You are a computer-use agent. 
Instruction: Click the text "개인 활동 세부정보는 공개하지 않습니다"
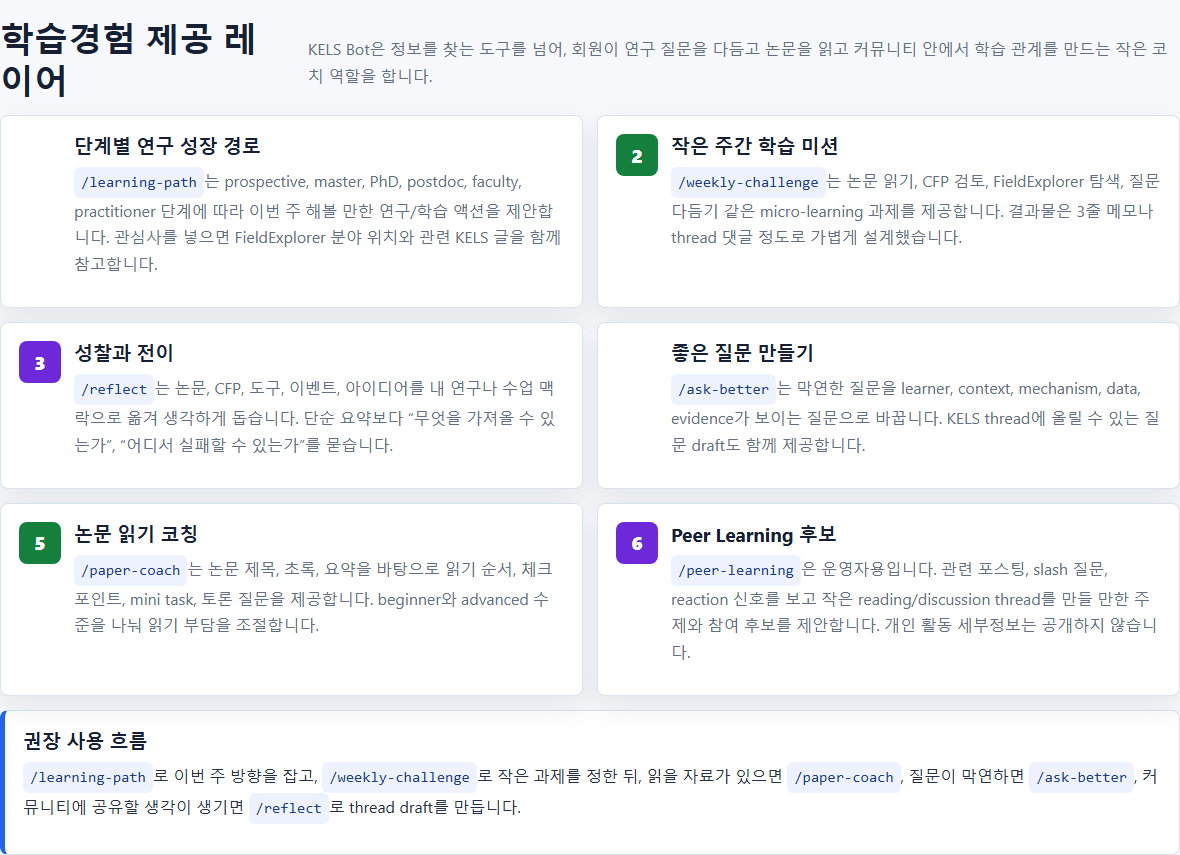pyautogui.click(x=914, y=638)
